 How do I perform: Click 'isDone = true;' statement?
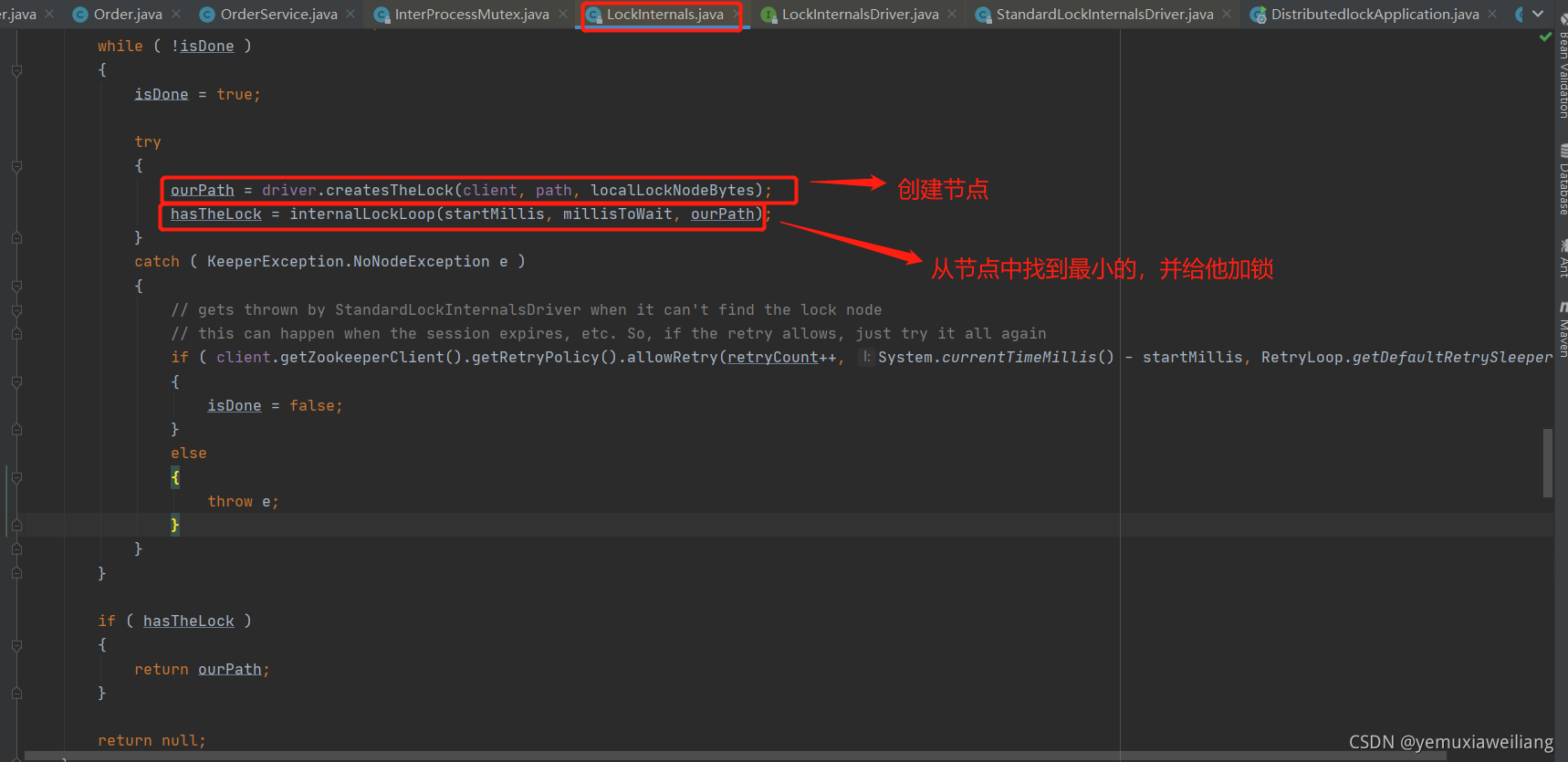pyautogui.click(x=198, y=94)
